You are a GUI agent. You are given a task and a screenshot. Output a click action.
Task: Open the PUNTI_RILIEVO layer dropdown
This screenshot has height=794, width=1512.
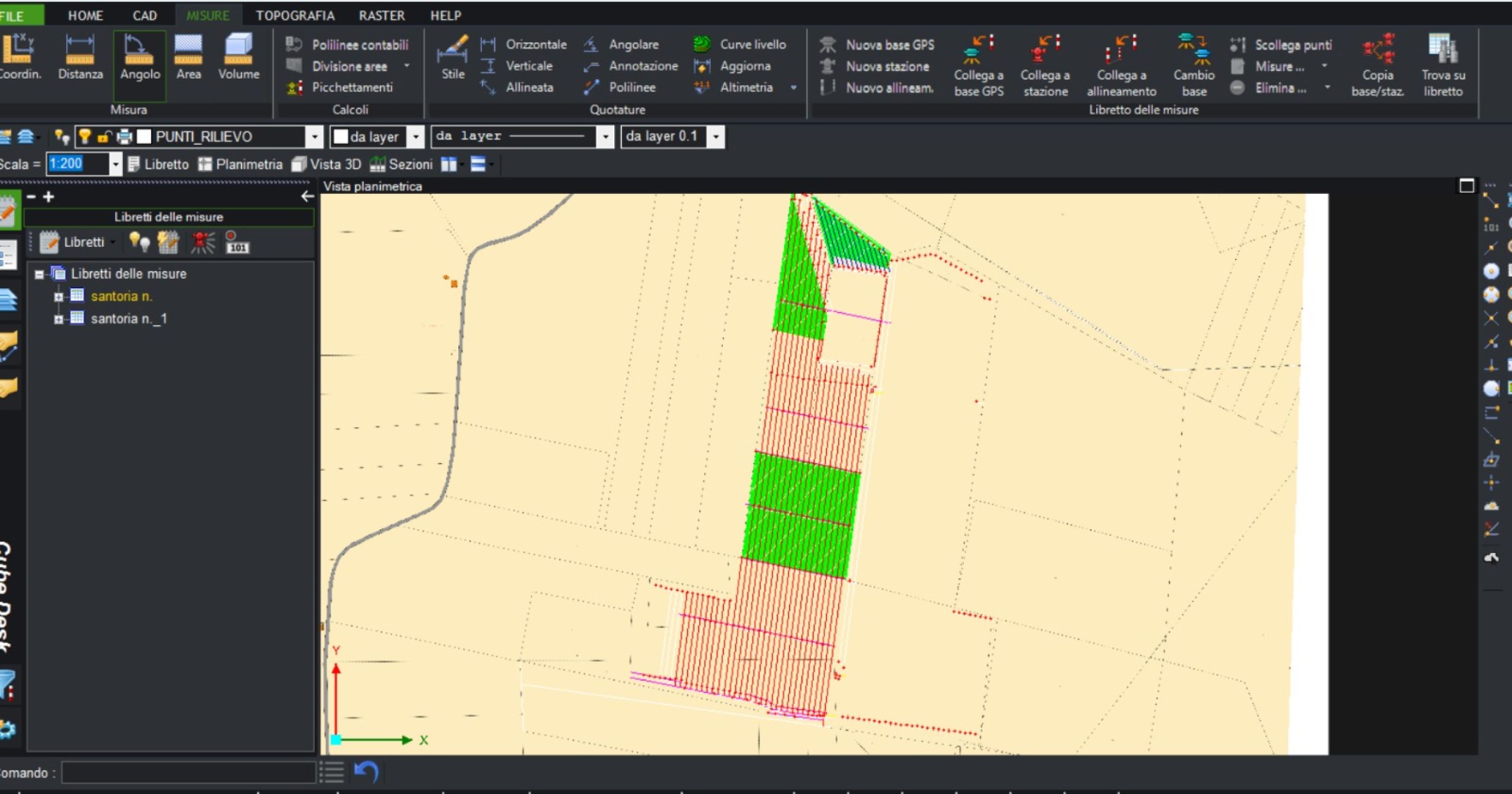click(315, 136)
